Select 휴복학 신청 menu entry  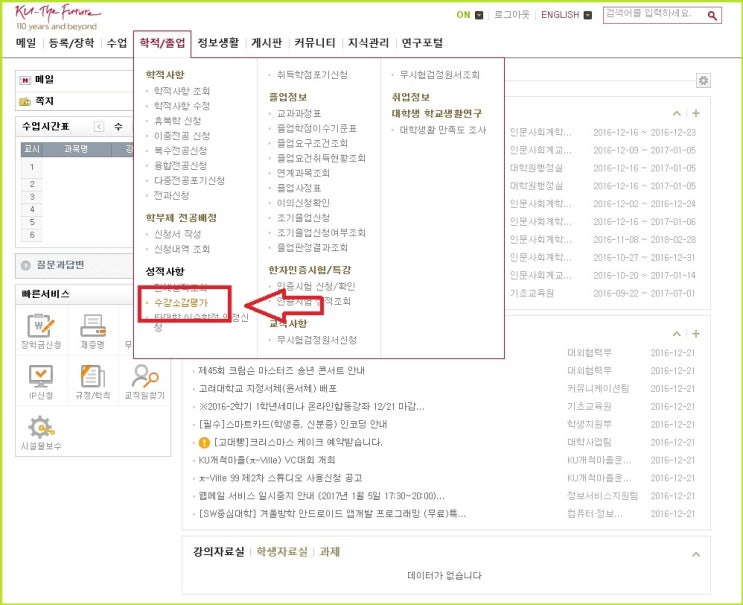pos(178,121)
